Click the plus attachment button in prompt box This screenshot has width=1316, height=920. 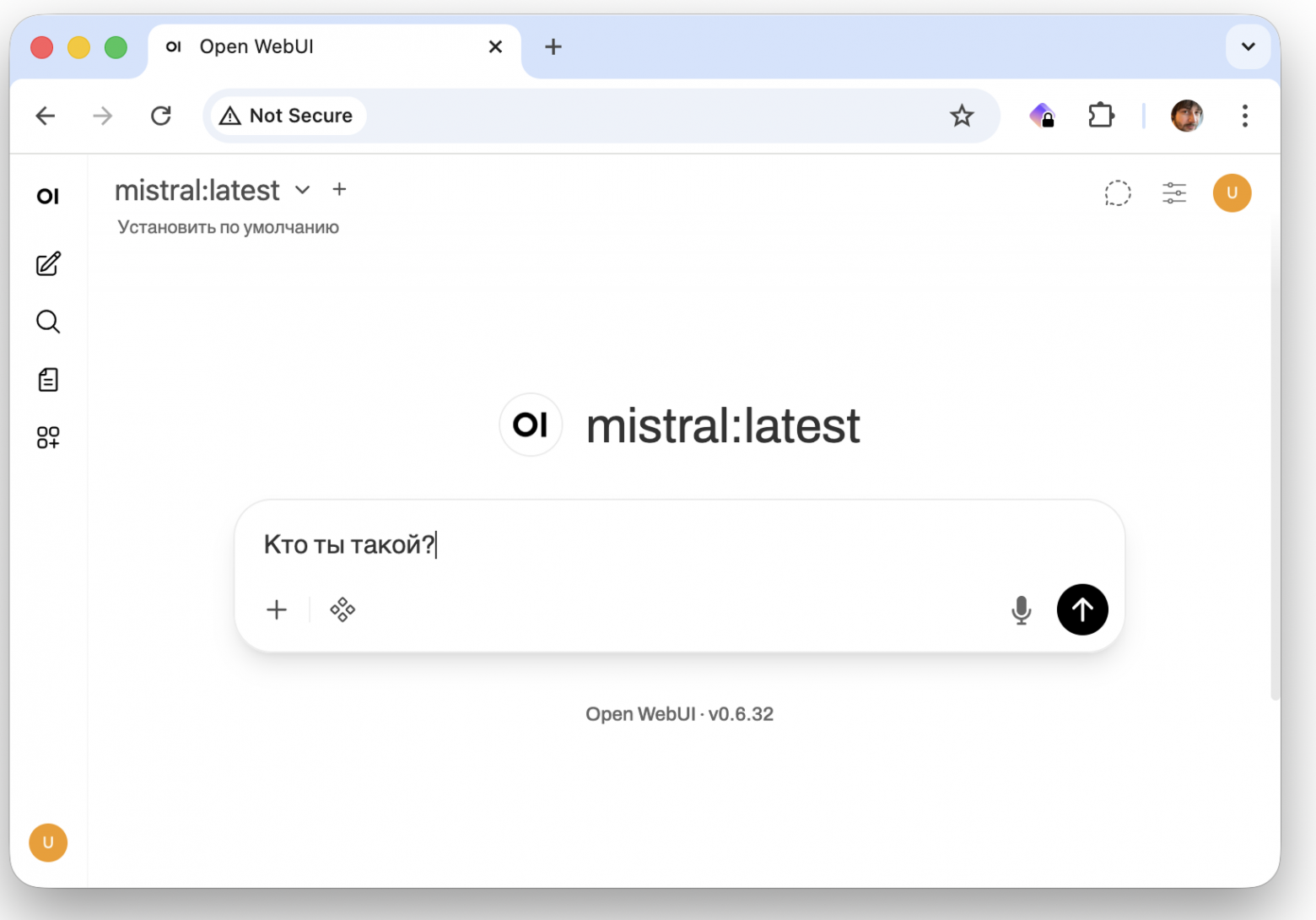click(277, 609)
